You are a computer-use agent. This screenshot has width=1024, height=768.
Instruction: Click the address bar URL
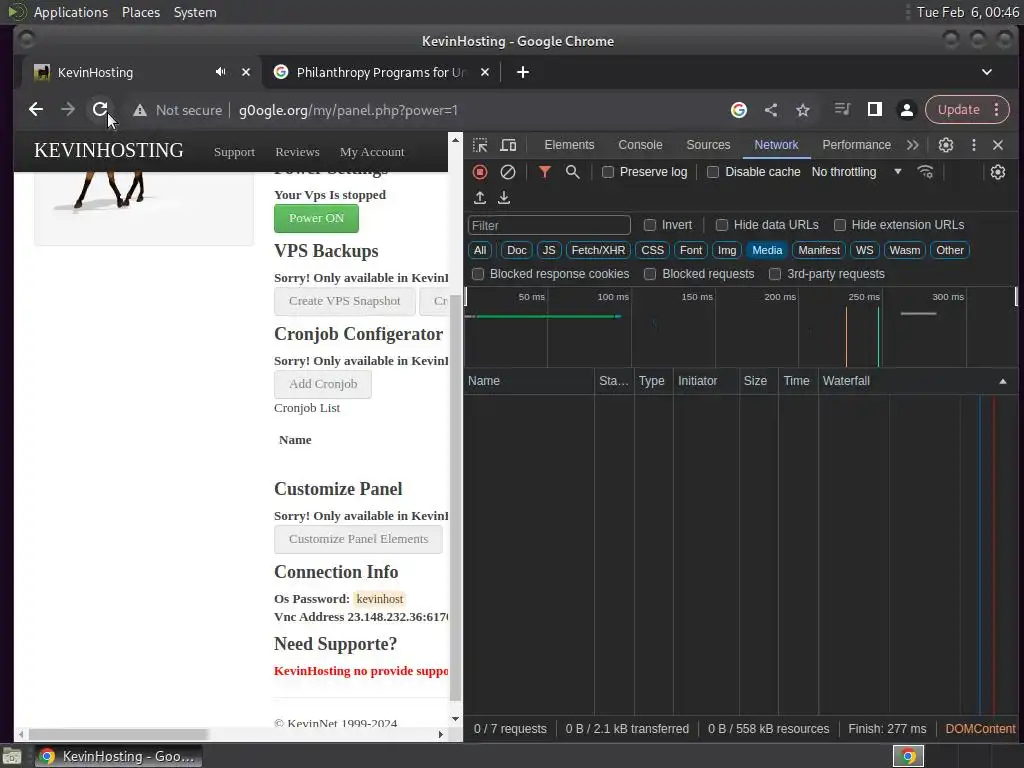point(348,110)
